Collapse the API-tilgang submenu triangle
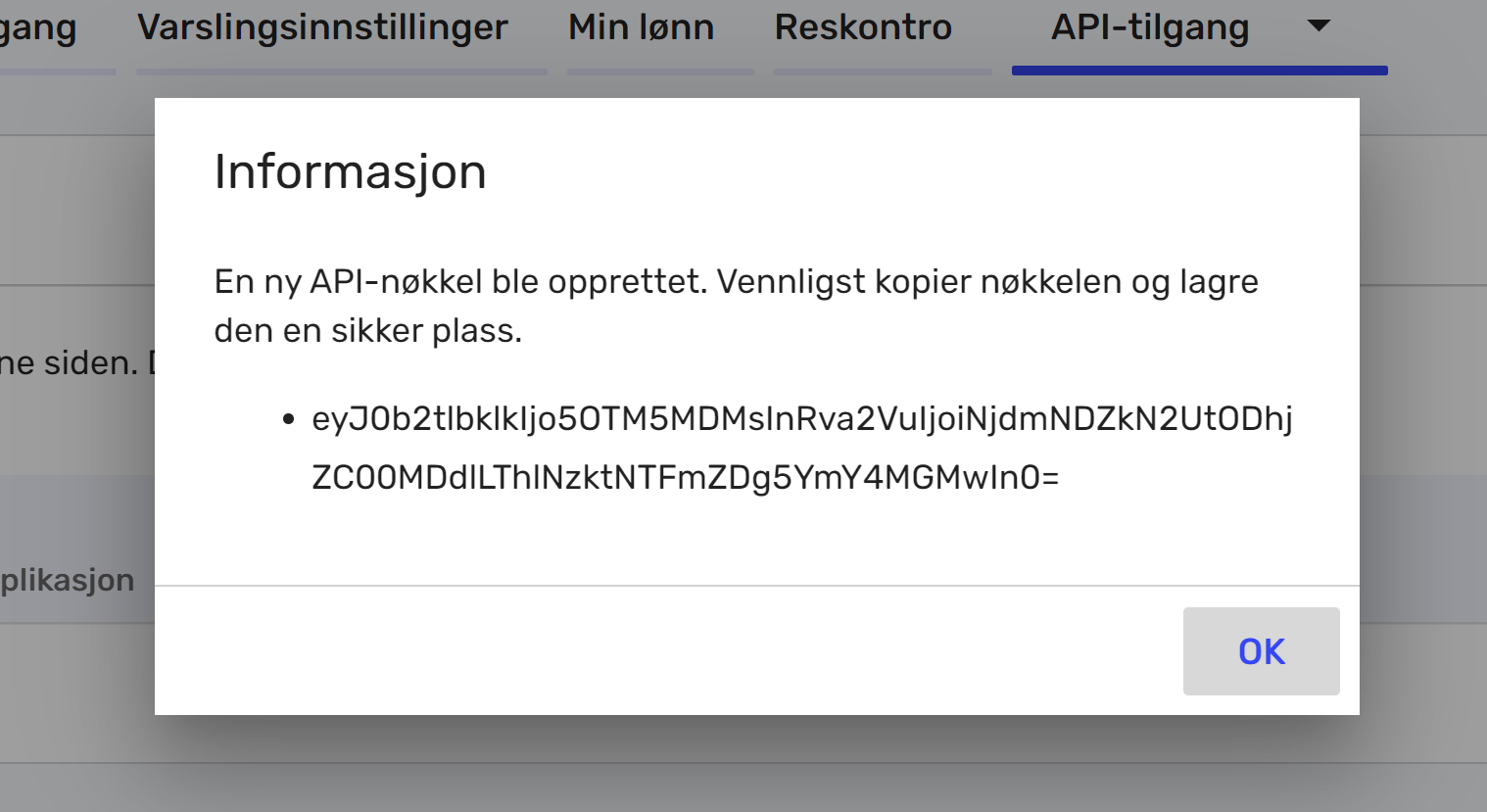Screen dimensions: 1487x812 (1319, 26)
